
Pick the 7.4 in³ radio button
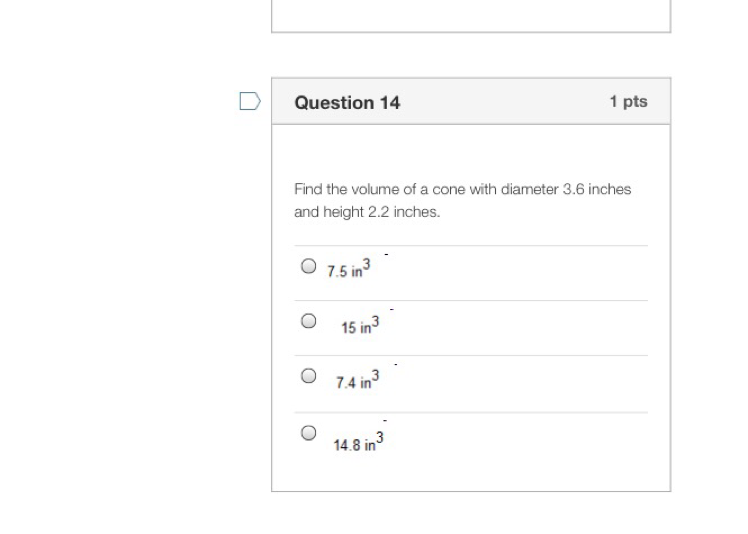click(308, 376)
